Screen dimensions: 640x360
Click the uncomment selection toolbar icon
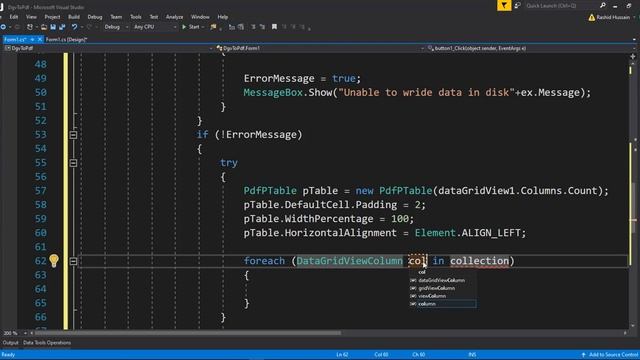click(x=241, y=27)
